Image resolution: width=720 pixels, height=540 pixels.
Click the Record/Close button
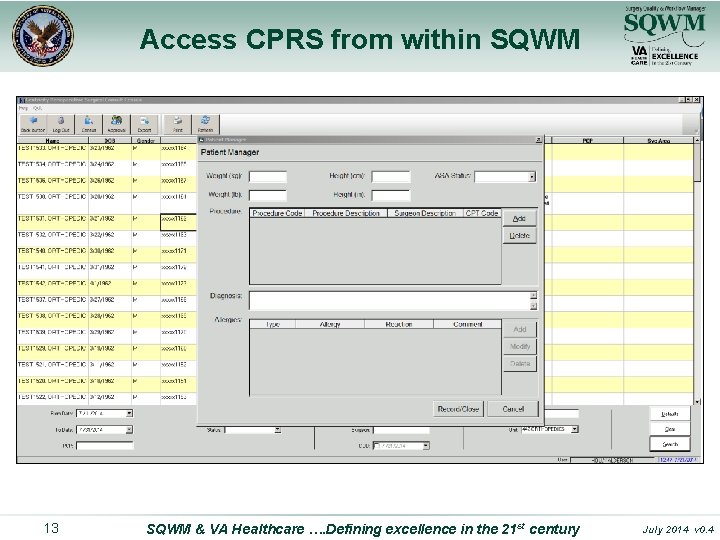pyautogui.click(x=458, y=409)
